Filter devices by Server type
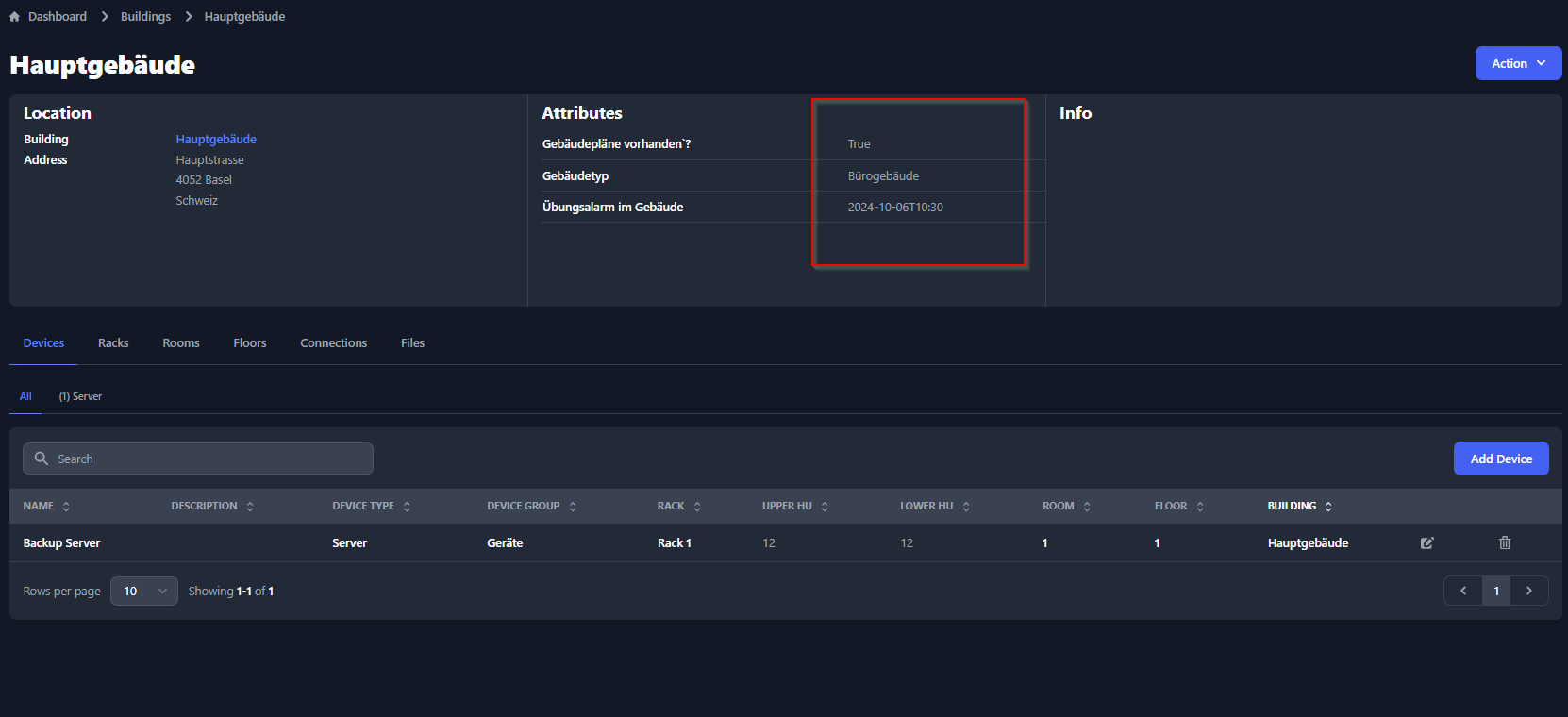Image resolution: width=1568 pixels, height=717 pixels. [x=80, y=397]
